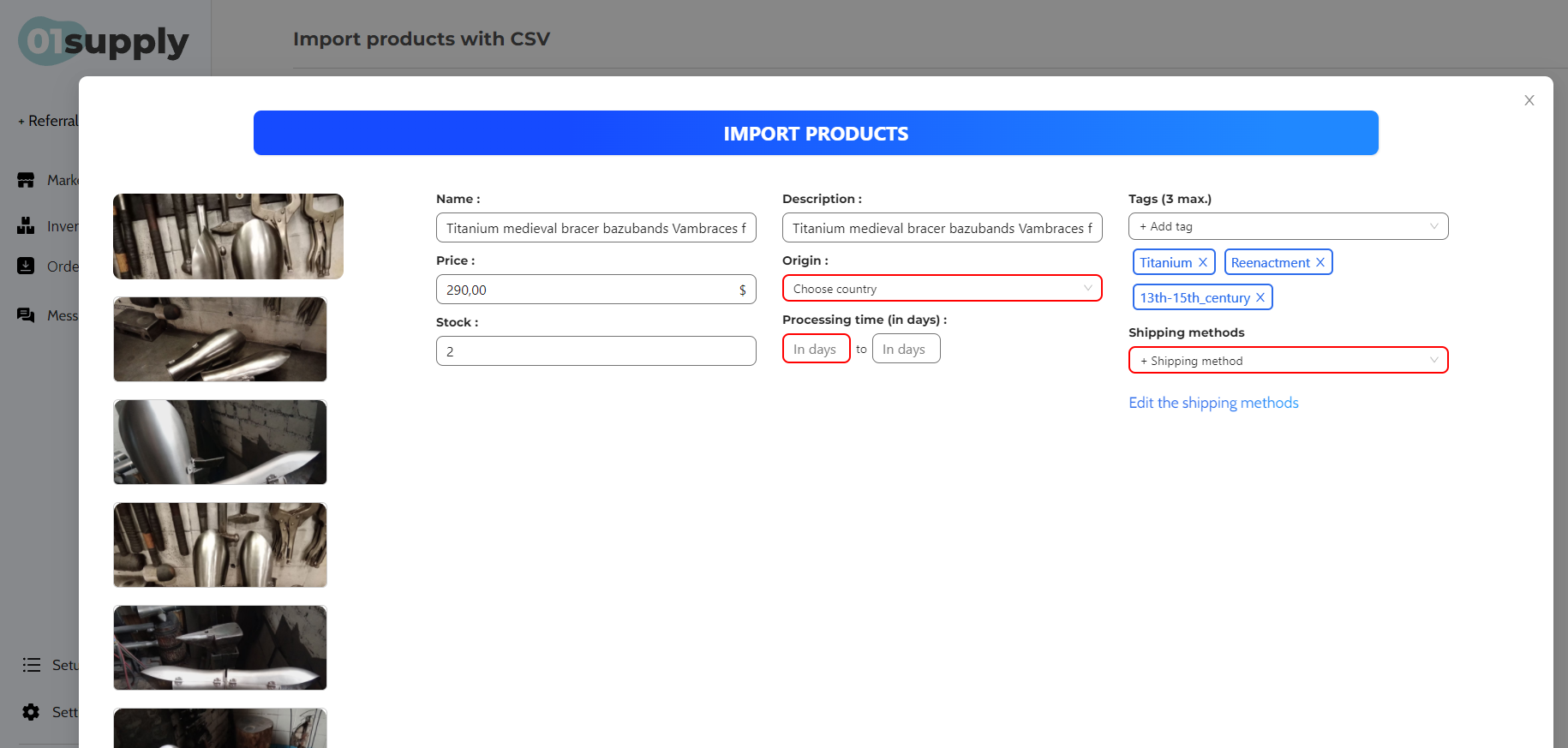This screenshot has height=748, width=1568.
Task: Open the Inventory sidebar icon
Action: click(26, 225)
